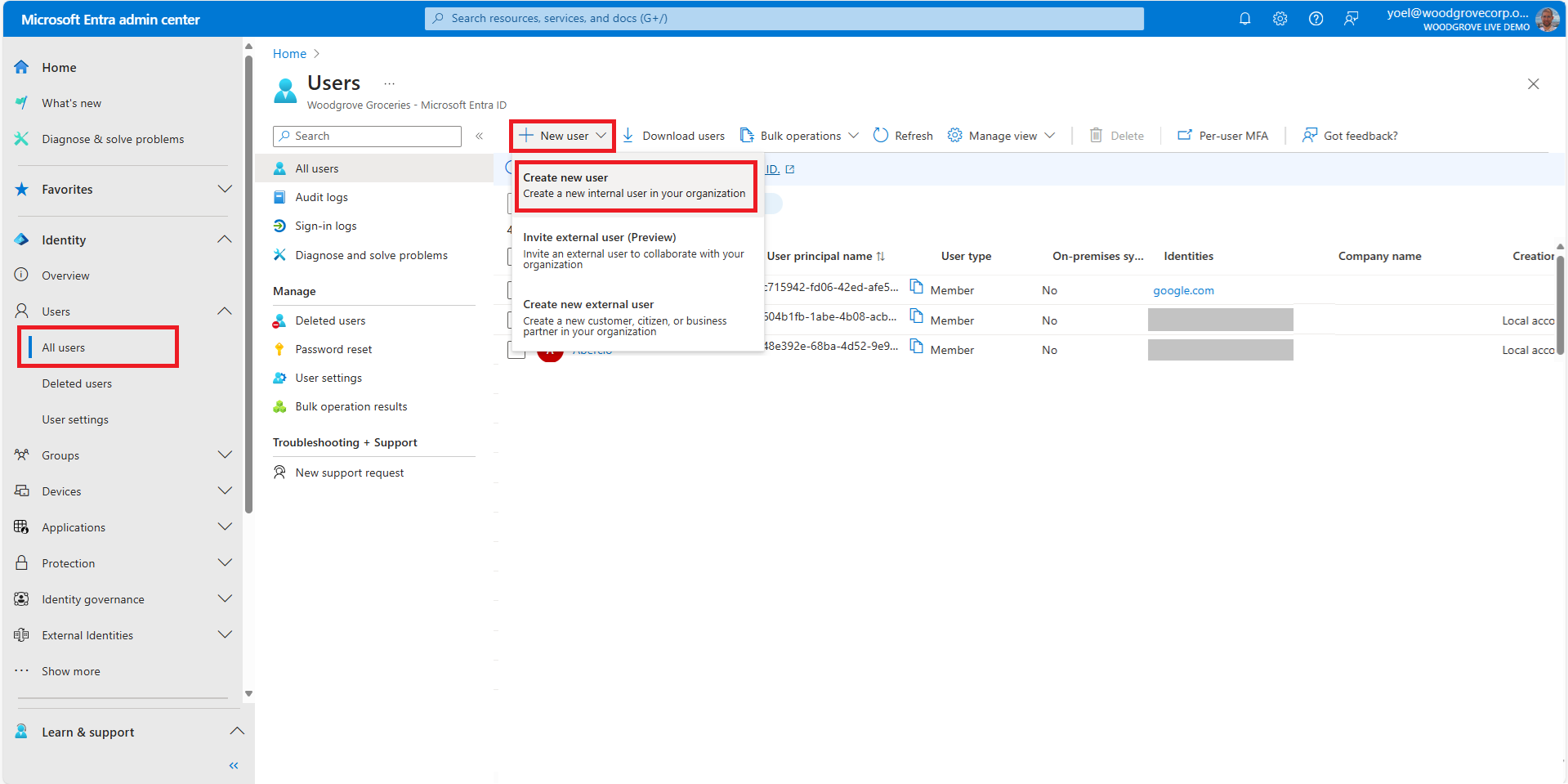Screen dimensions: 1568x784
Task: Open the Manage view dropdown
Action: pyautogui.click(x=1001, y=136)
